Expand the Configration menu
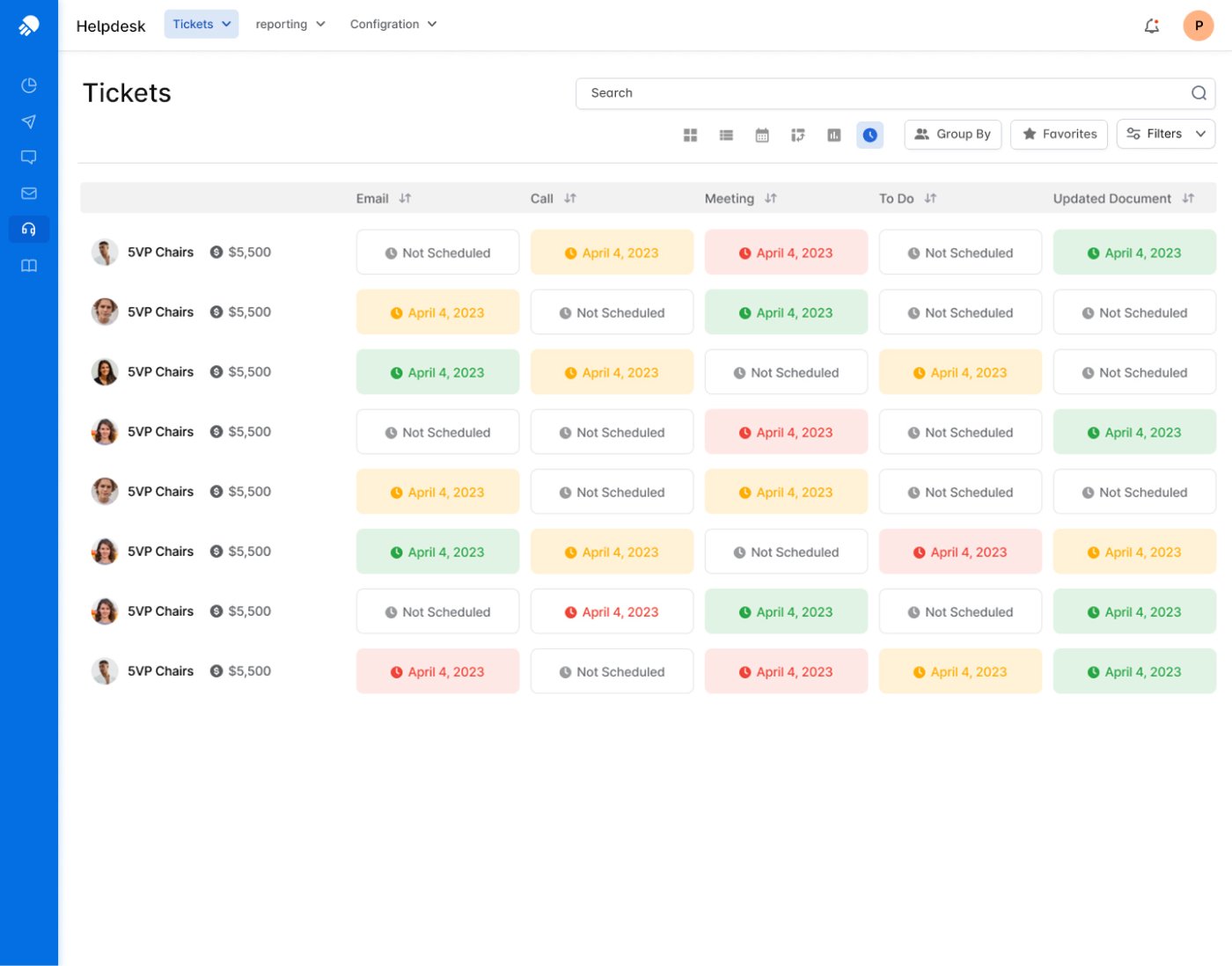 point(392,25)
